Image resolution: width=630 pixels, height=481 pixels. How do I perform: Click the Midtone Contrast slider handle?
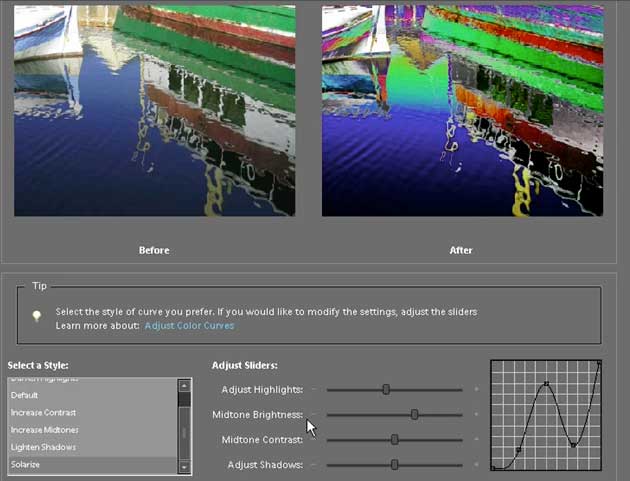tap(395, 440)
